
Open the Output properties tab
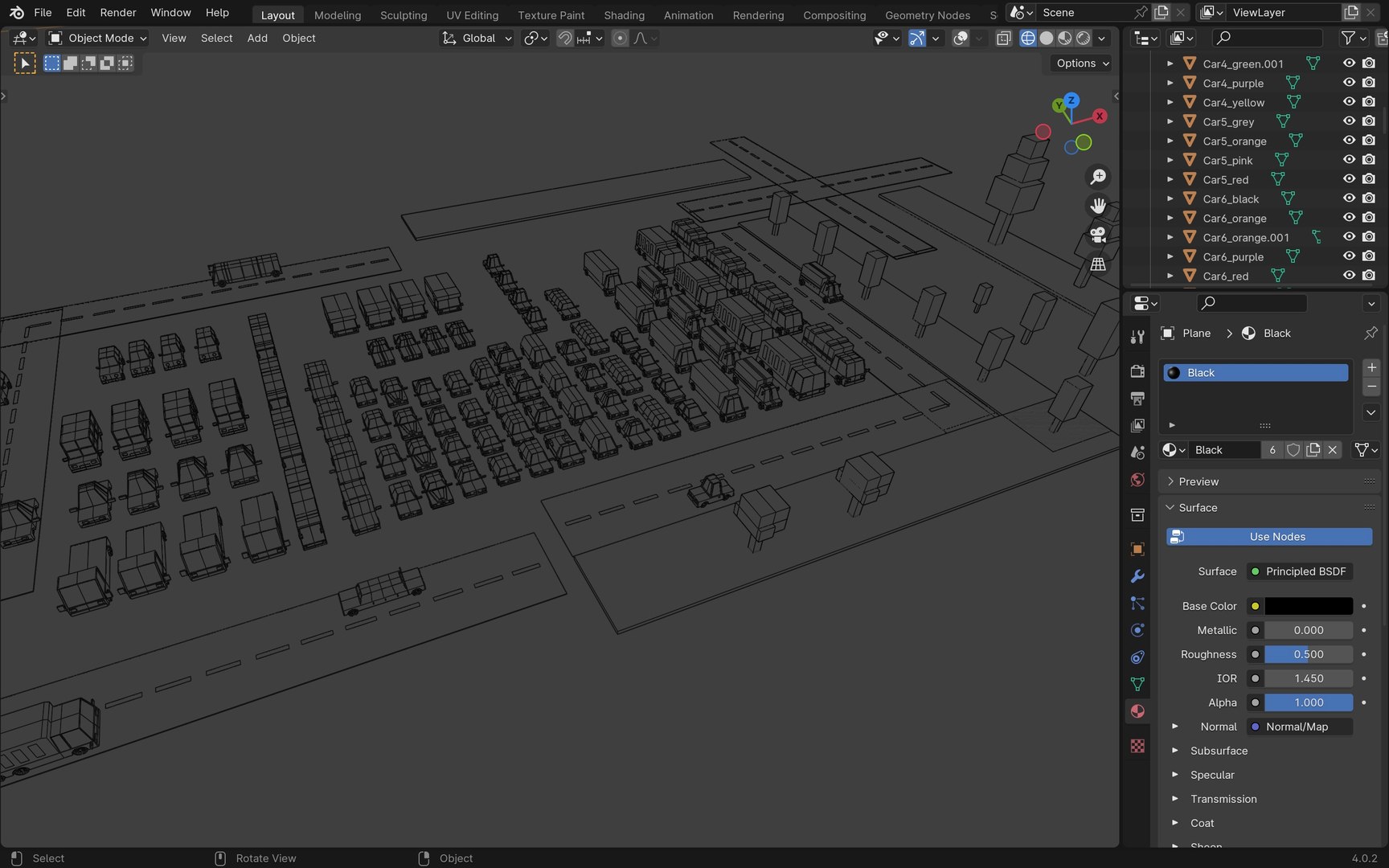pyautogui.click(x=1137, y=399)
